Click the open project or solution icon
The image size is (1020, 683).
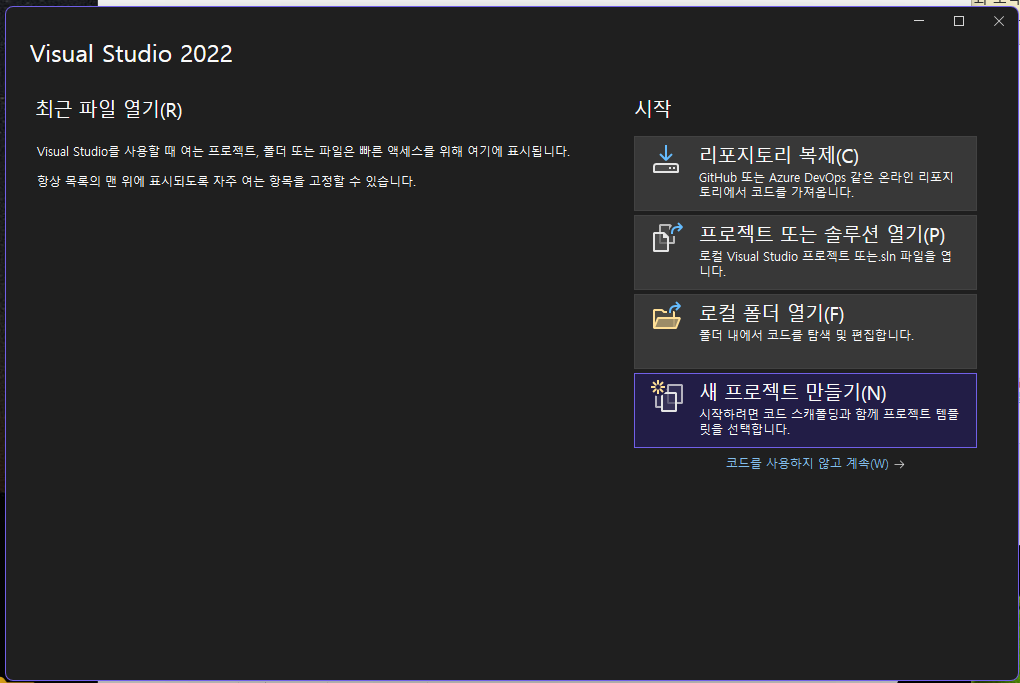[667, 237]
